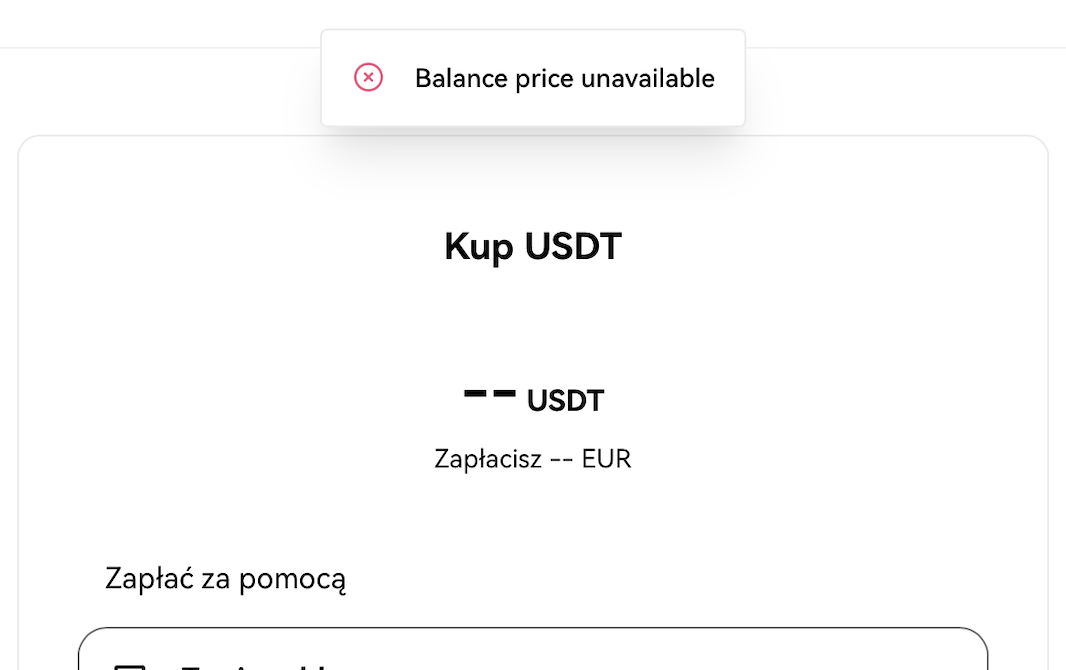Click empty area inside the purchase card
Image resolution: width=1066 pixels, height=670 pixels.
click(x=816, y=340)
